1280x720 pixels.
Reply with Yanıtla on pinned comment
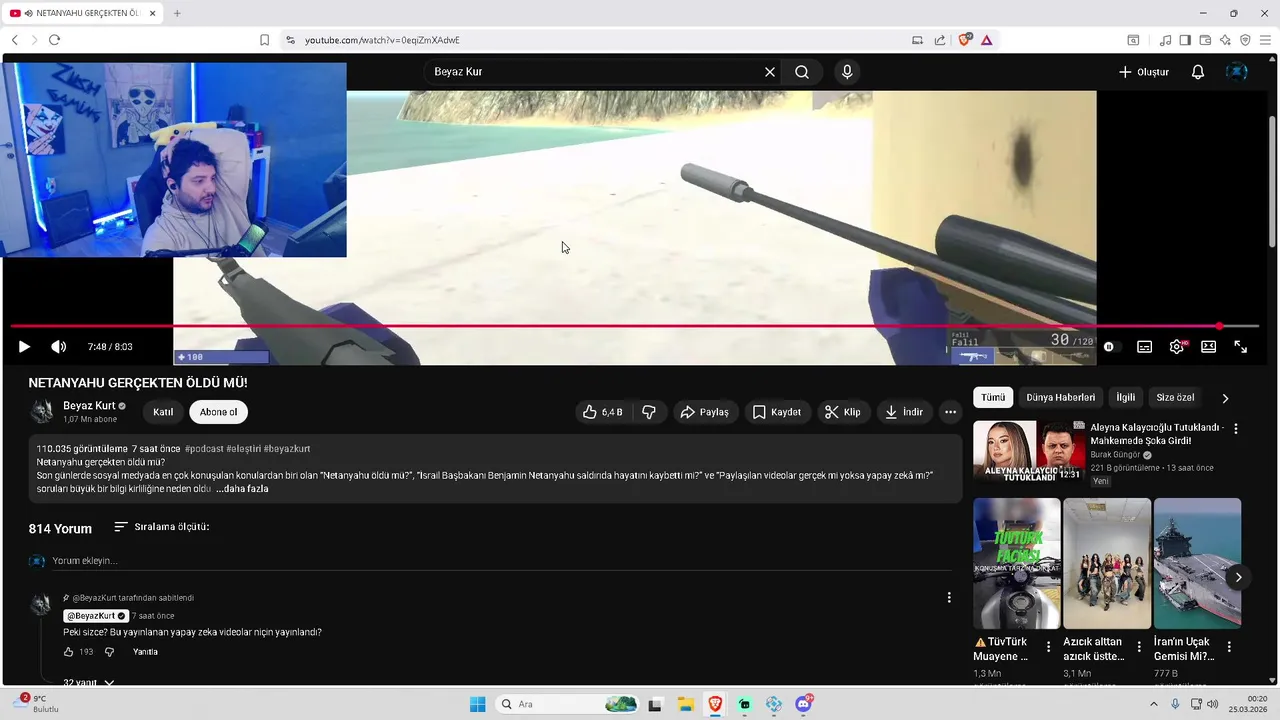145,652
